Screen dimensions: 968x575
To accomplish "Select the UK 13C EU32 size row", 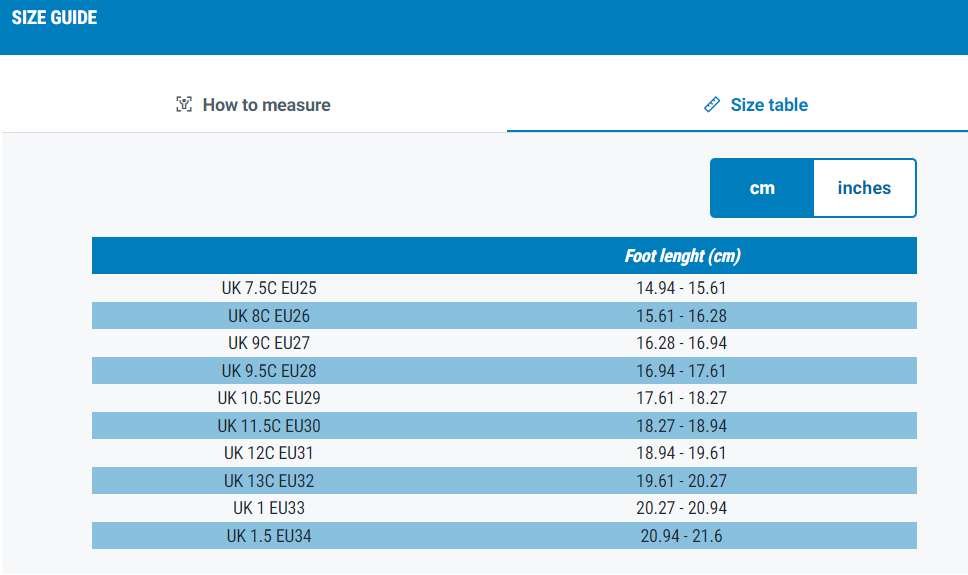I will 504,481.
